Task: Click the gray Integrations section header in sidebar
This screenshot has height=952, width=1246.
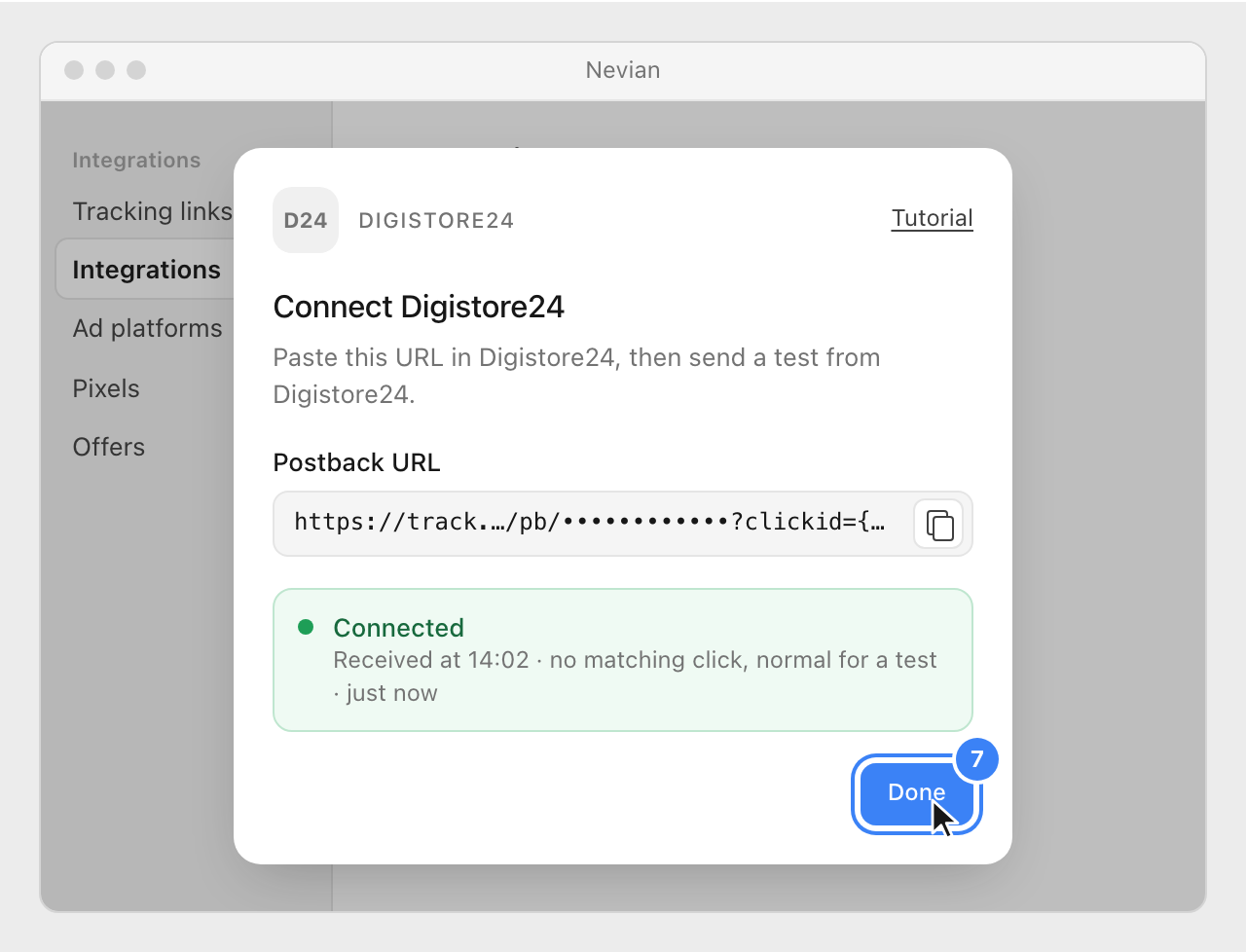Action: [136, 161]
